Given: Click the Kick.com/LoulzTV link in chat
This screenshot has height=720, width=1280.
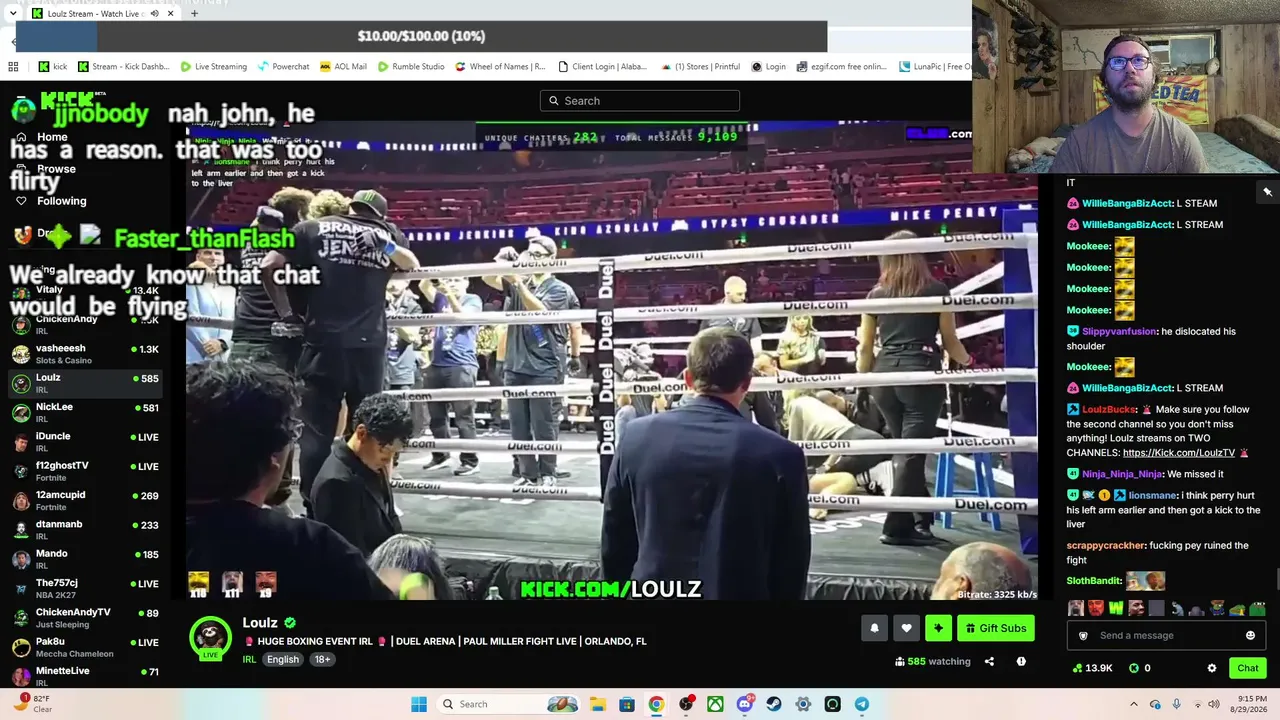Looking at the screenshot, I should click(x=1178, y=453).
